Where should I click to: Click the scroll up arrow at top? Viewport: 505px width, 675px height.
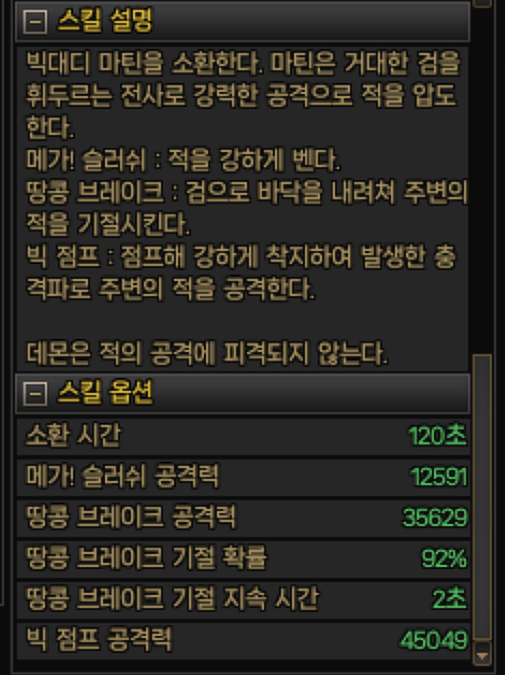pos(482,3)
